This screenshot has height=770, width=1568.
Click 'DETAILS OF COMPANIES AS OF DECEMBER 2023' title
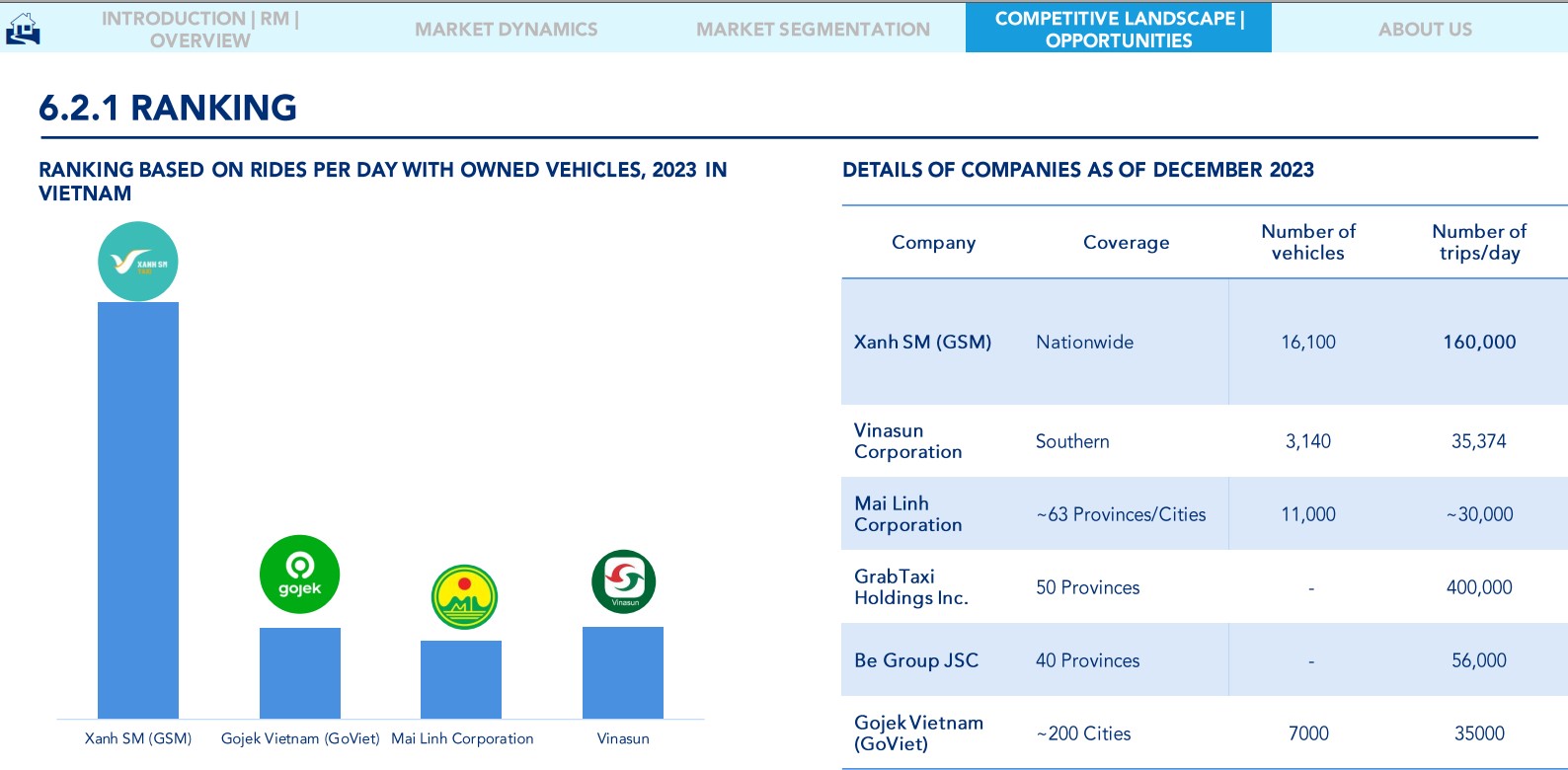[1078, 170]
